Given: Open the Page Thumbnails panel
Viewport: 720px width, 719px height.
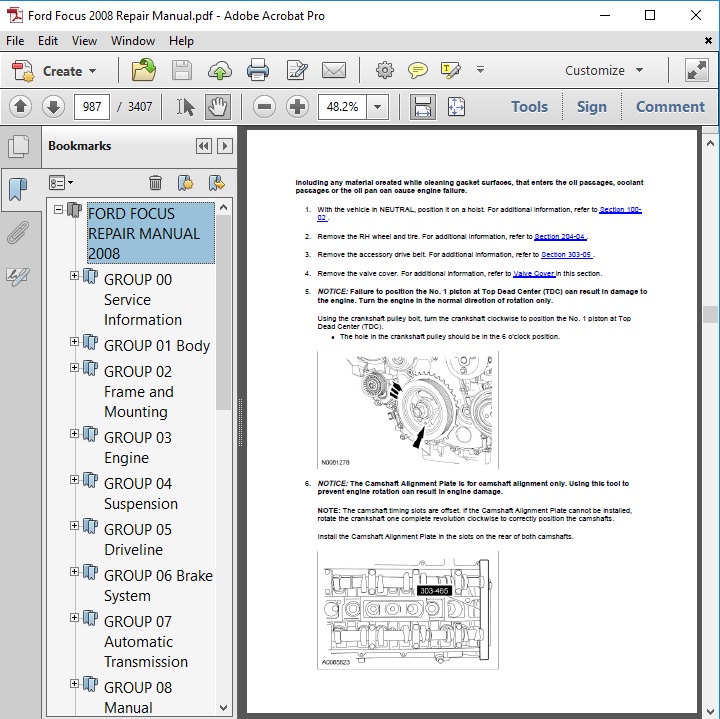Looking at the screenshot, I should pyautogui.click(x=18, y=146).
